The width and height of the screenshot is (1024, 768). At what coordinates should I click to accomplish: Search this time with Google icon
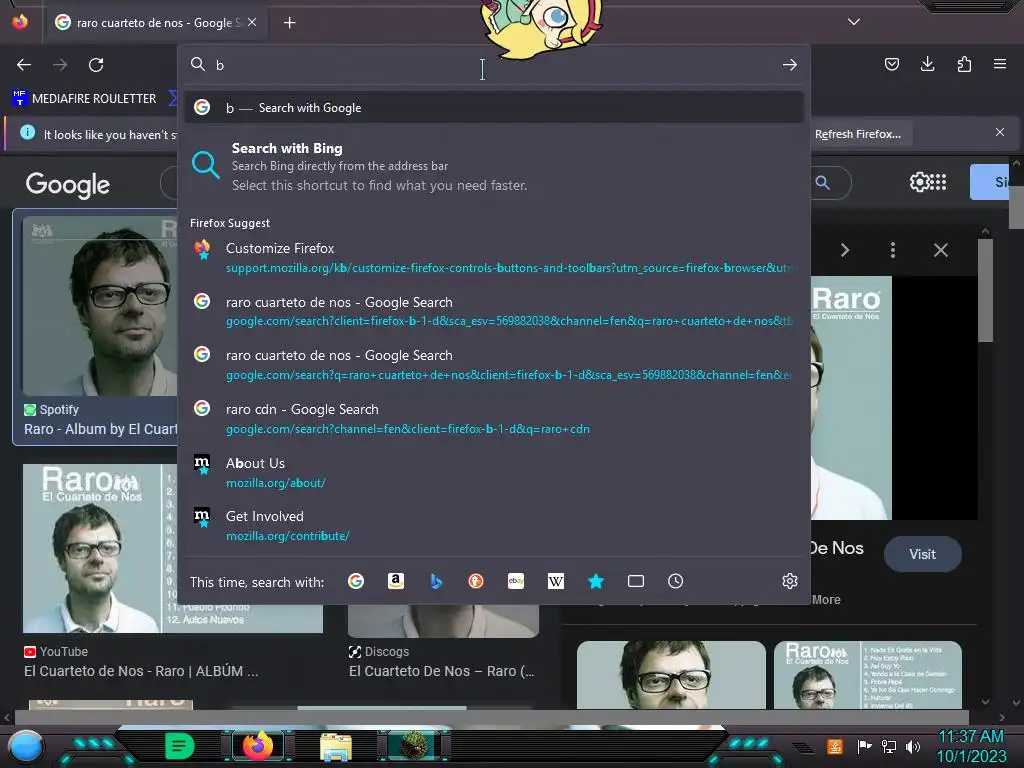click(356, 581)
